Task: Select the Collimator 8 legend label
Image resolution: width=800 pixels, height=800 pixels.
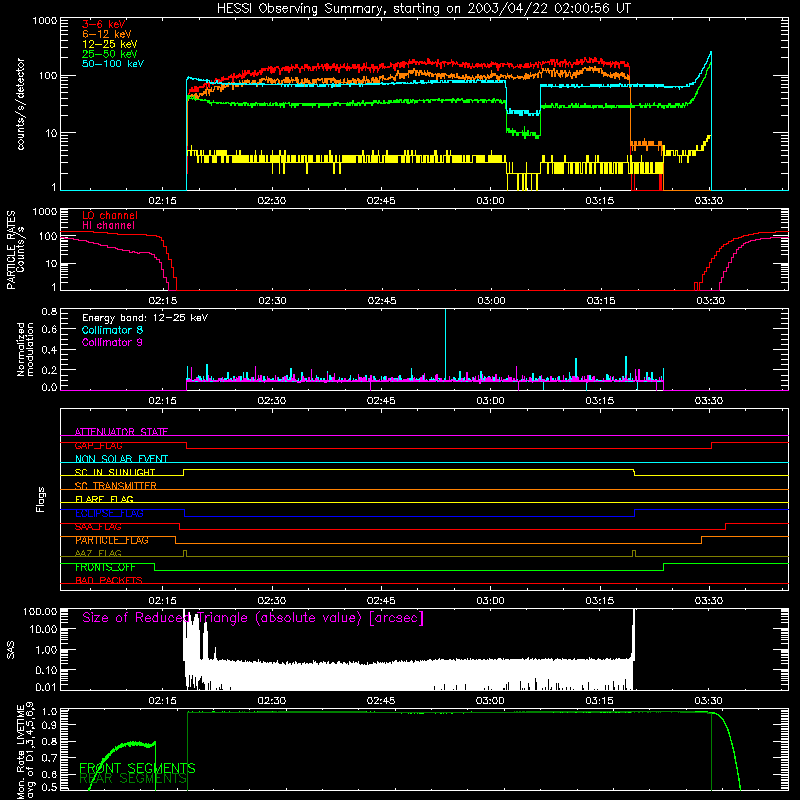Action: coord(112,330)
